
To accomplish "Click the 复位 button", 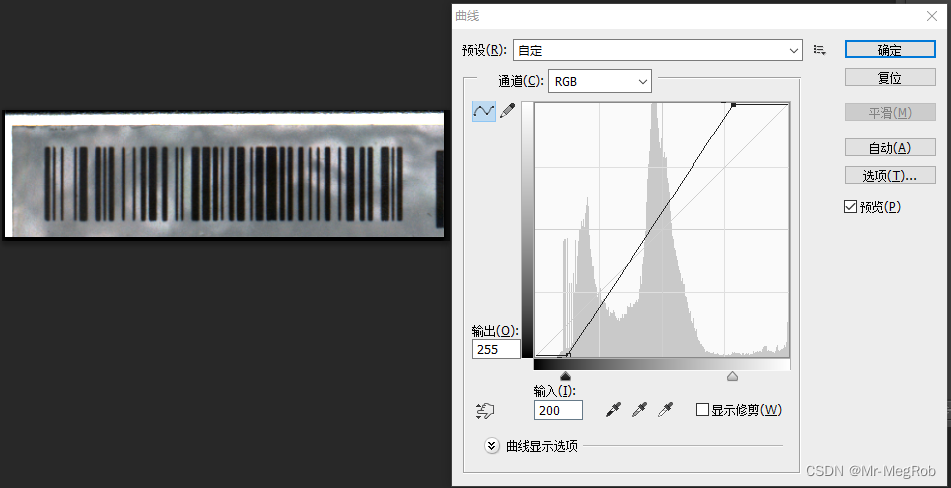I will (890, 78).
